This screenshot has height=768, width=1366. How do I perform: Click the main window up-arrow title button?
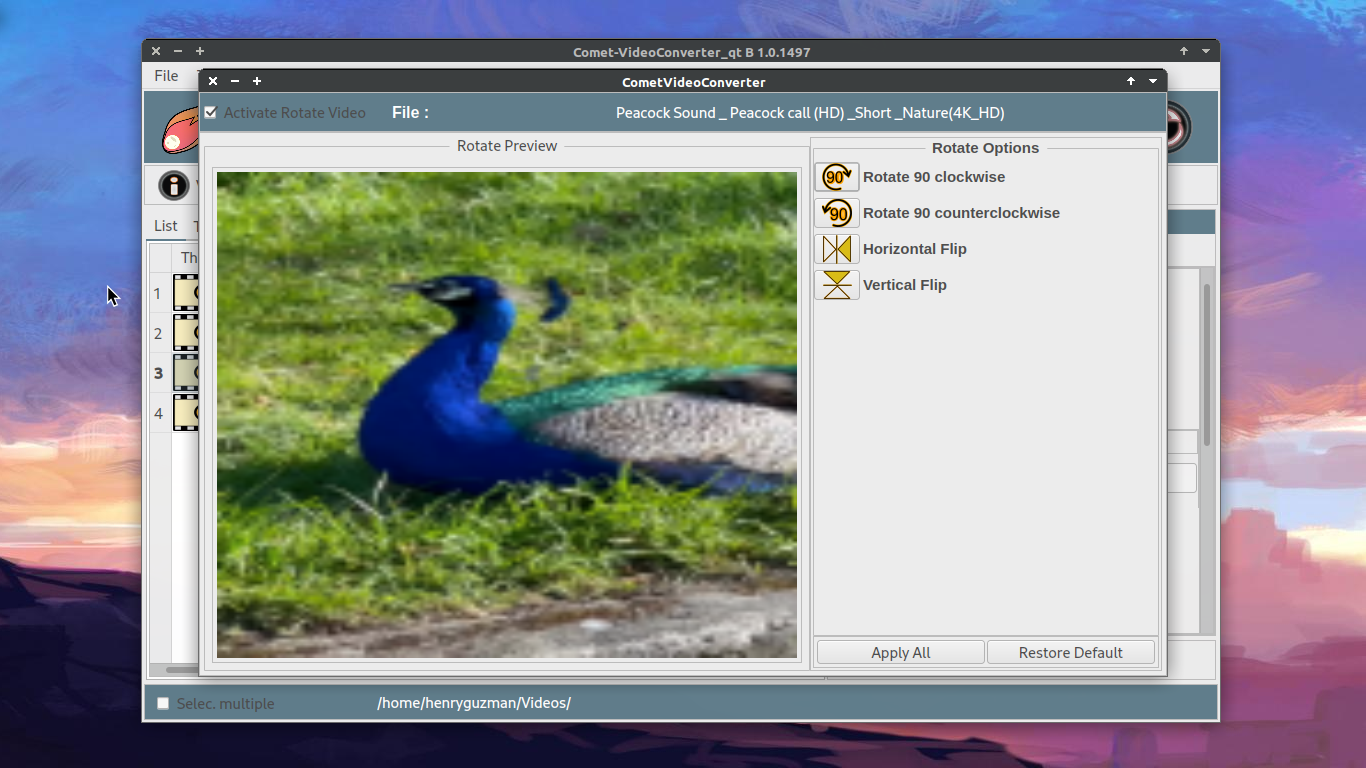click(x=1184, y=51)
